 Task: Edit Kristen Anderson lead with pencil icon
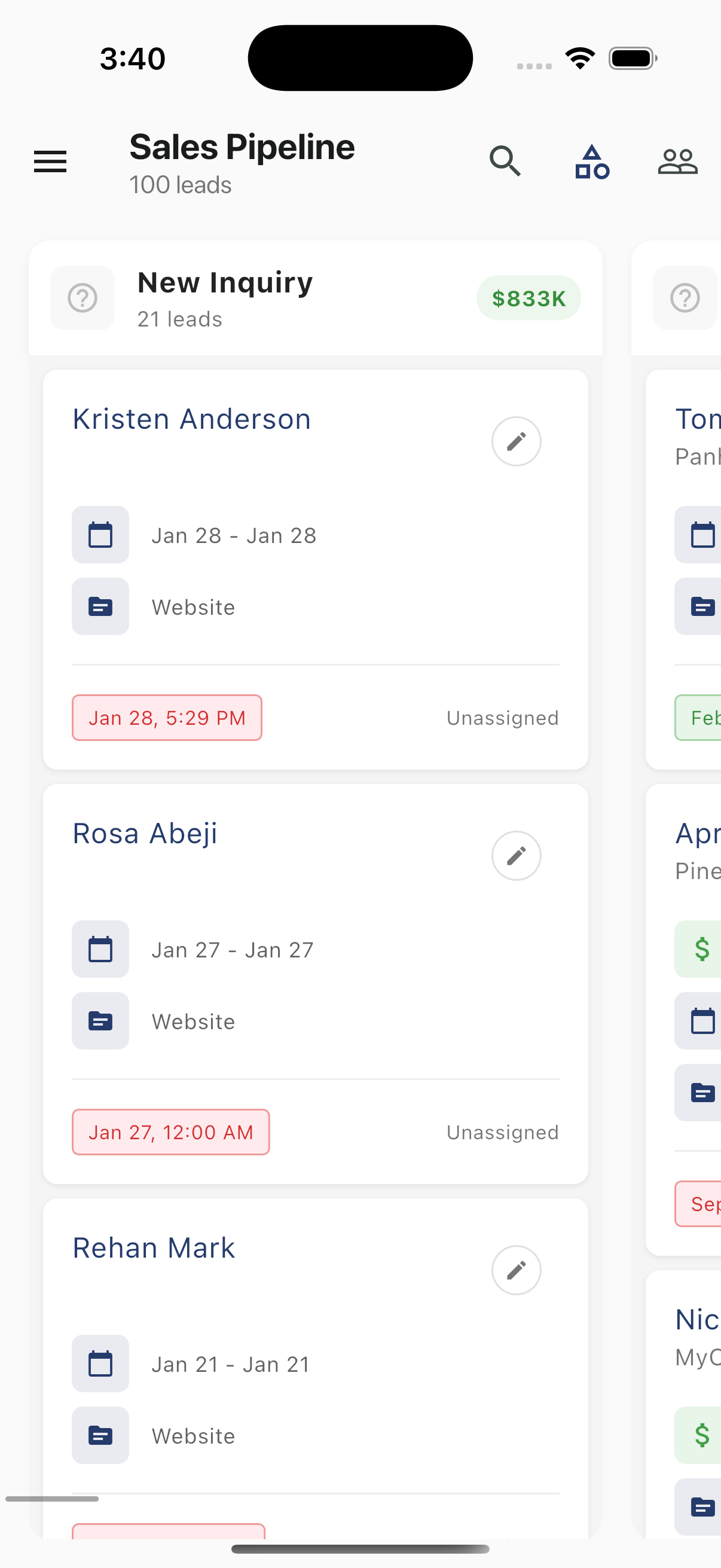pos(516,441)
